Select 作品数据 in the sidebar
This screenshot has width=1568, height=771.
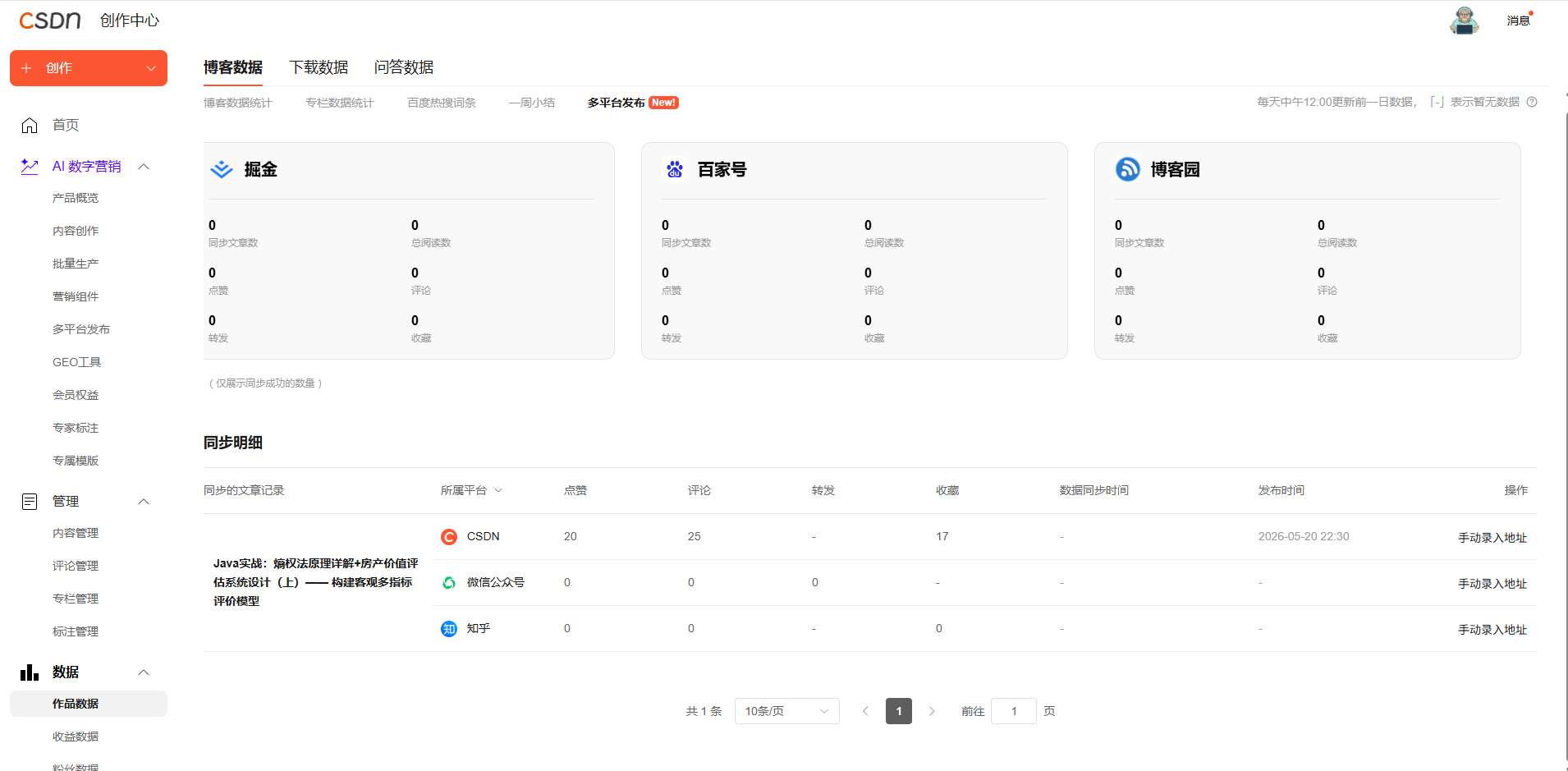pyautogui.click(x=89, y=704)
